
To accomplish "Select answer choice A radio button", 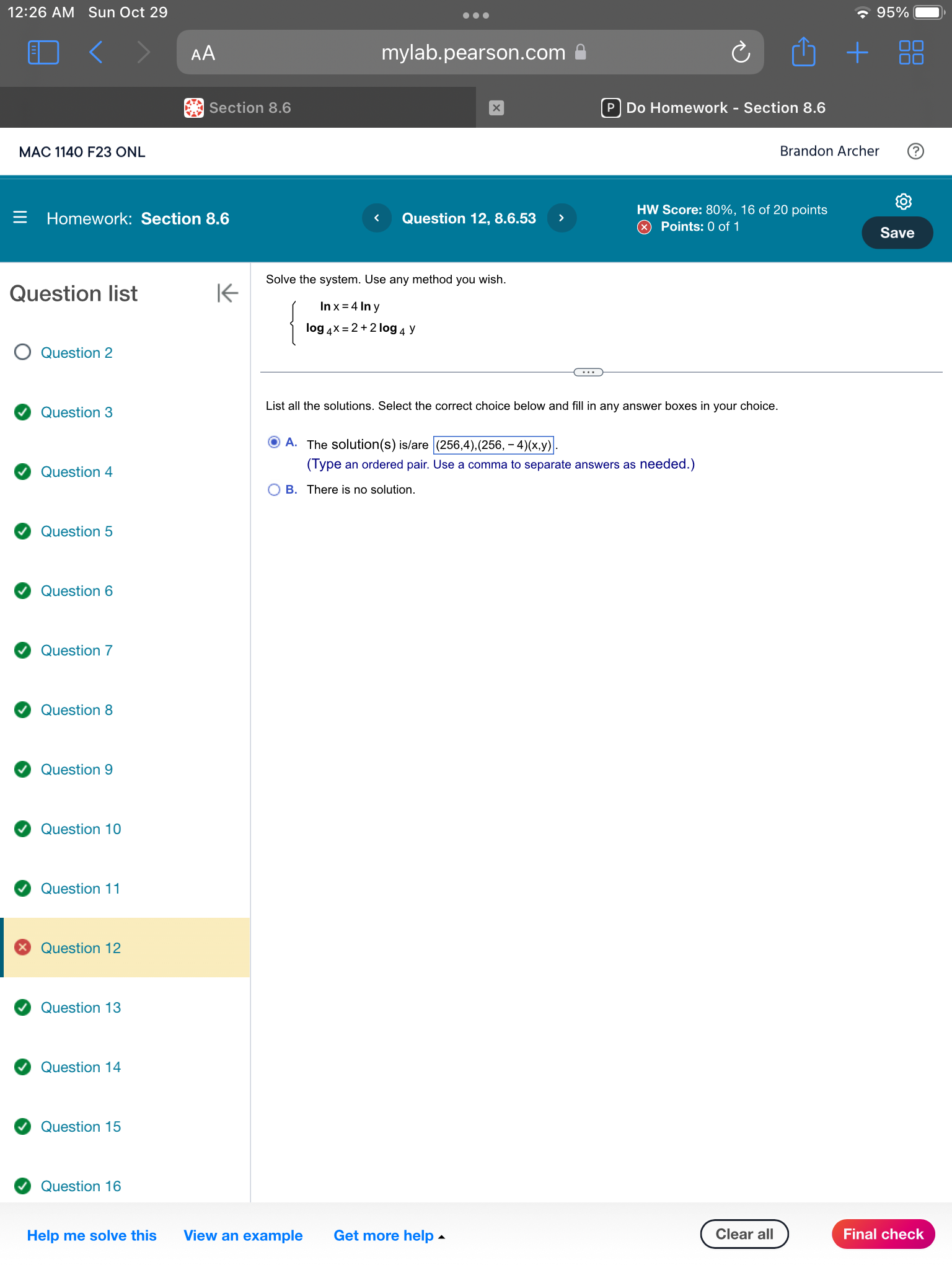I will (x=274, y=442).
